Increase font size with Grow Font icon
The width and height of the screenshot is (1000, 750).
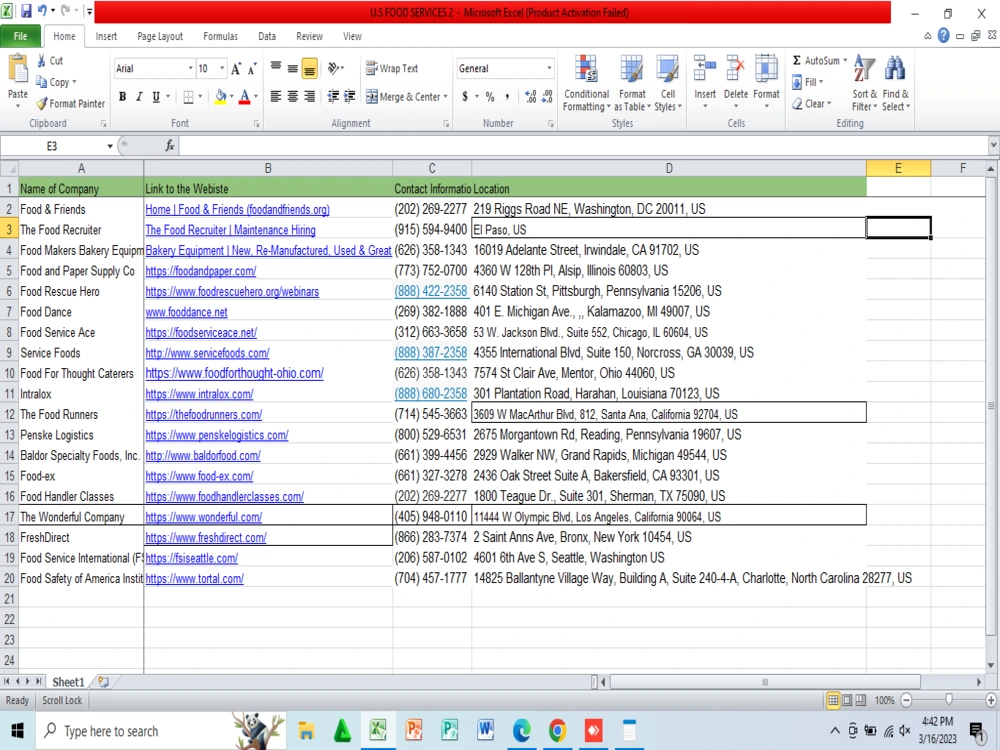coord(236,69)
